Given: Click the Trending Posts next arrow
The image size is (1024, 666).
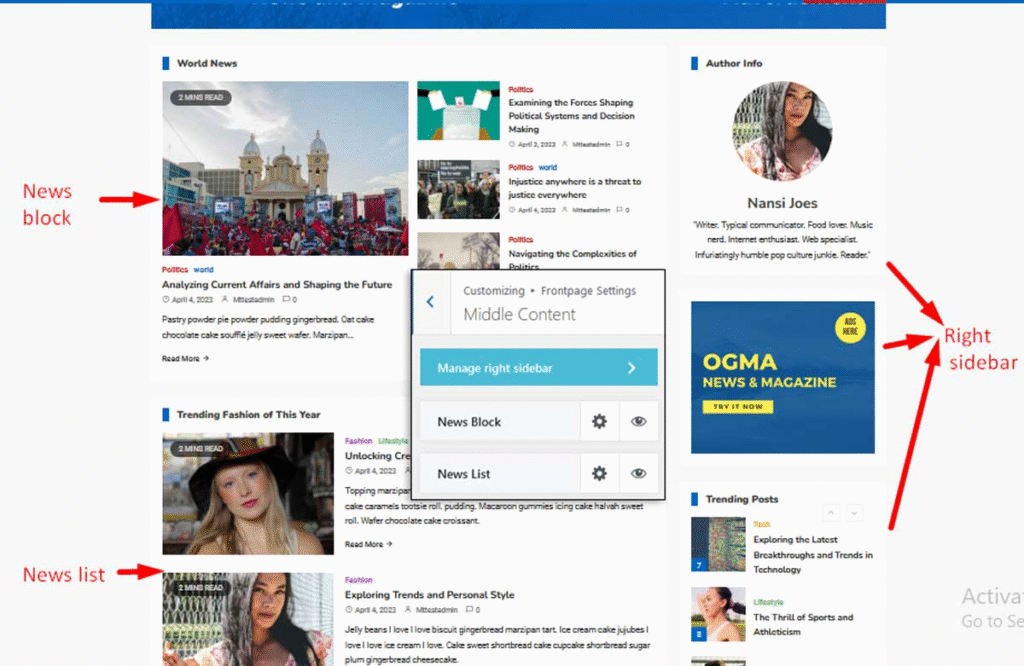Looking at the screenshot, I should pos(854,513).
